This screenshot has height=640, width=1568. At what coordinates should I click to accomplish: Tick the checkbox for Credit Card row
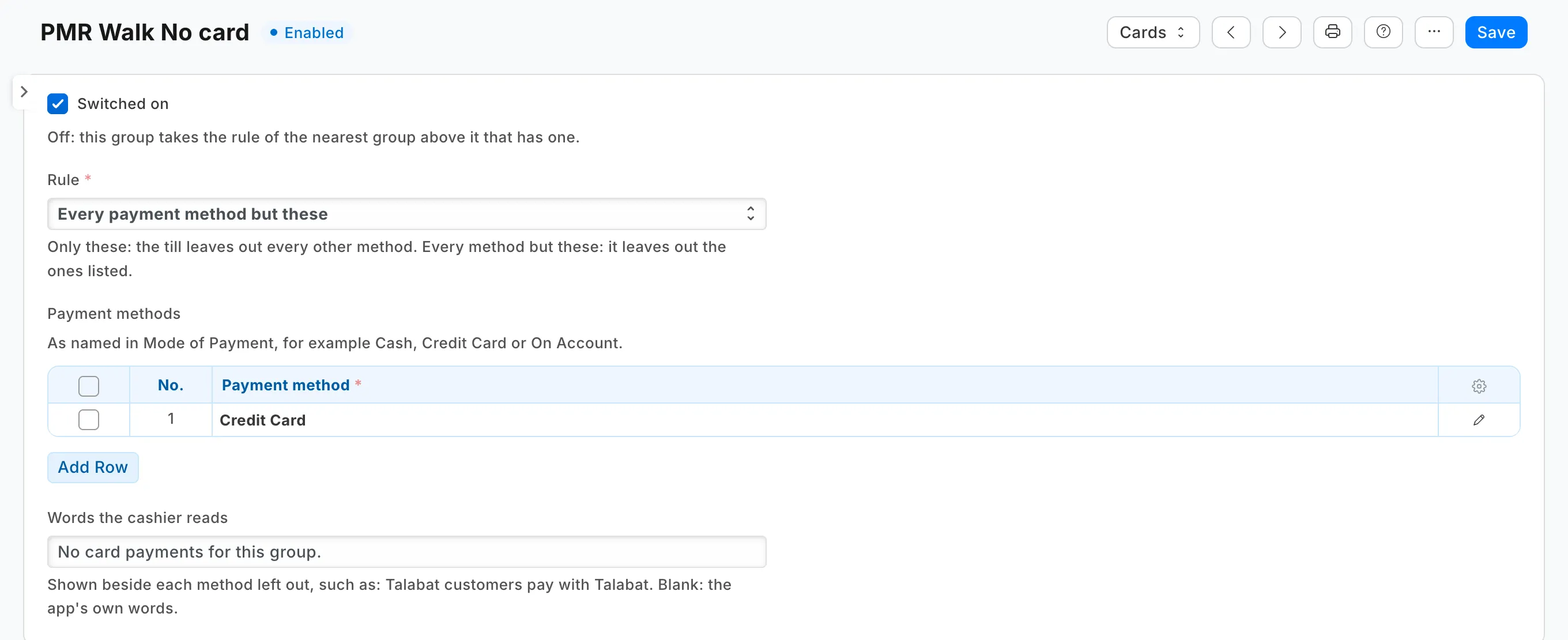click(x=89, y=420)
